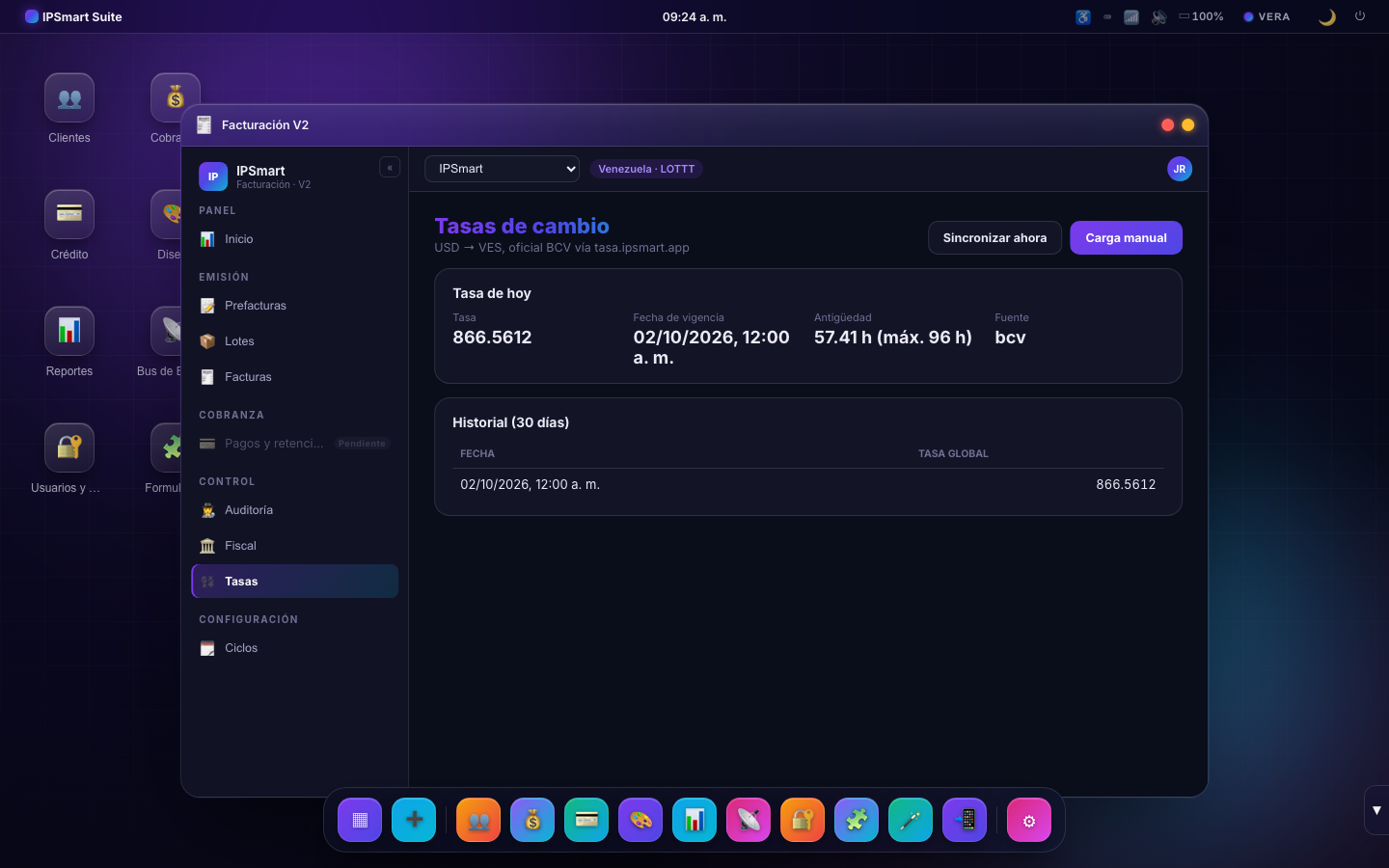Click the plus icon in the dock

coord(414,820)
